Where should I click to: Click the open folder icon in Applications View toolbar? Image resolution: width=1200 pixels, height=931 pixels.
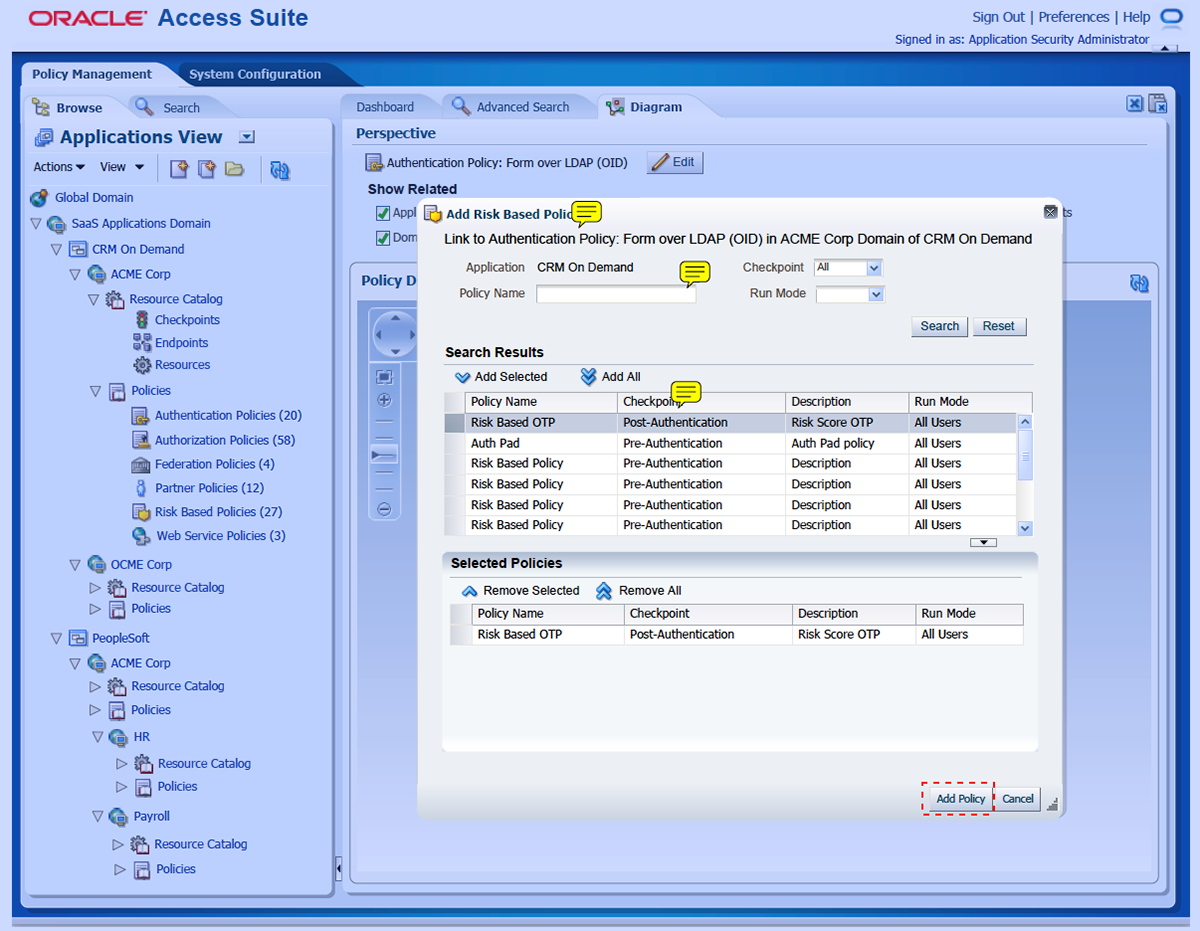[x=234, y=168]
